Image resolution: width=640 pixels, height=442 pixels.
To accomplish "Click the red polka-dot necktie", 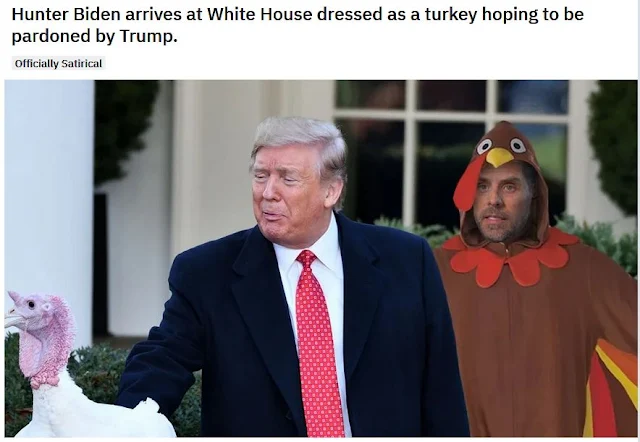I will (x=318, y=343).
